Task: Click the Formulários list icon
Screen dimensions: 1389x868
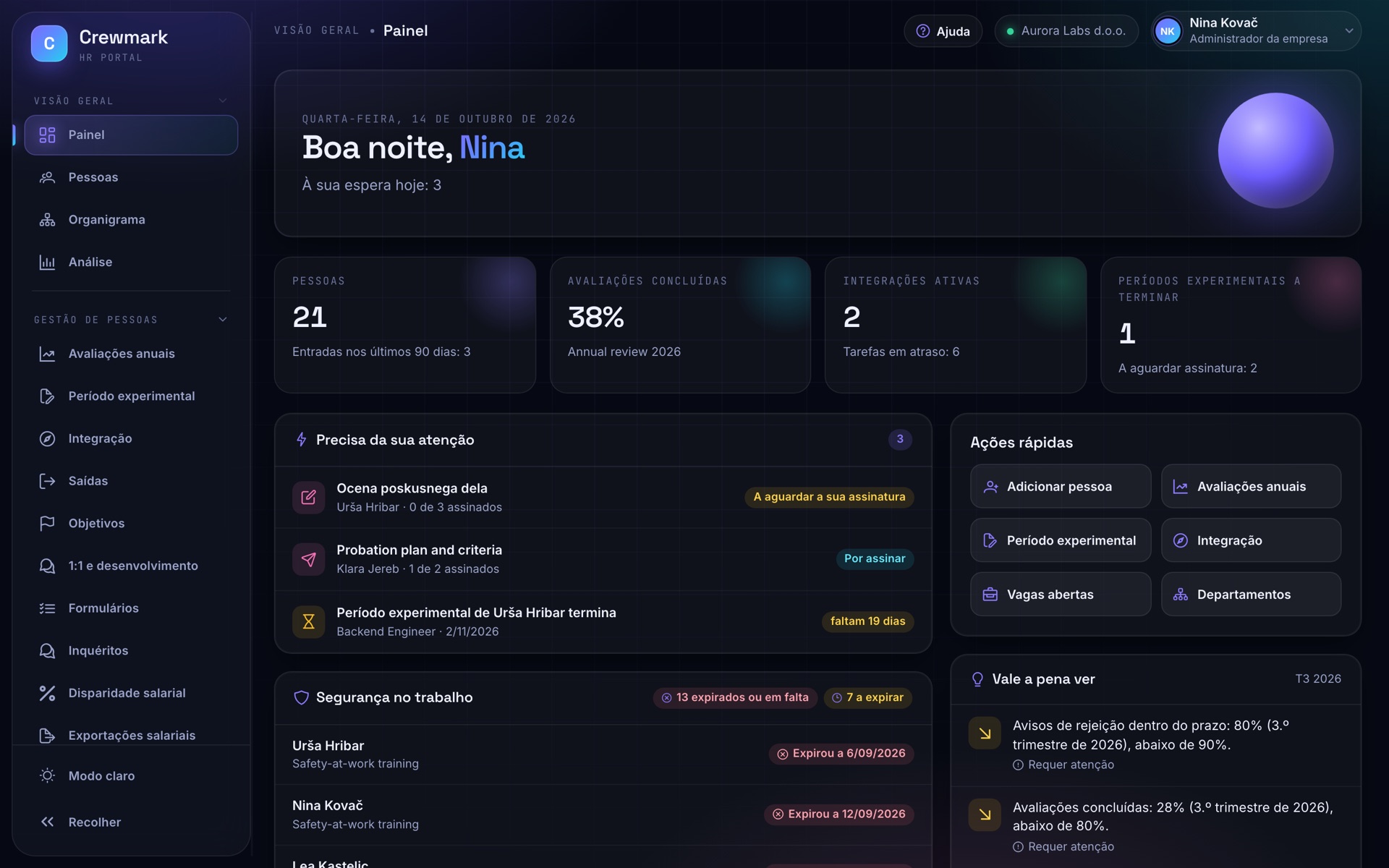Action: [47, 608]
